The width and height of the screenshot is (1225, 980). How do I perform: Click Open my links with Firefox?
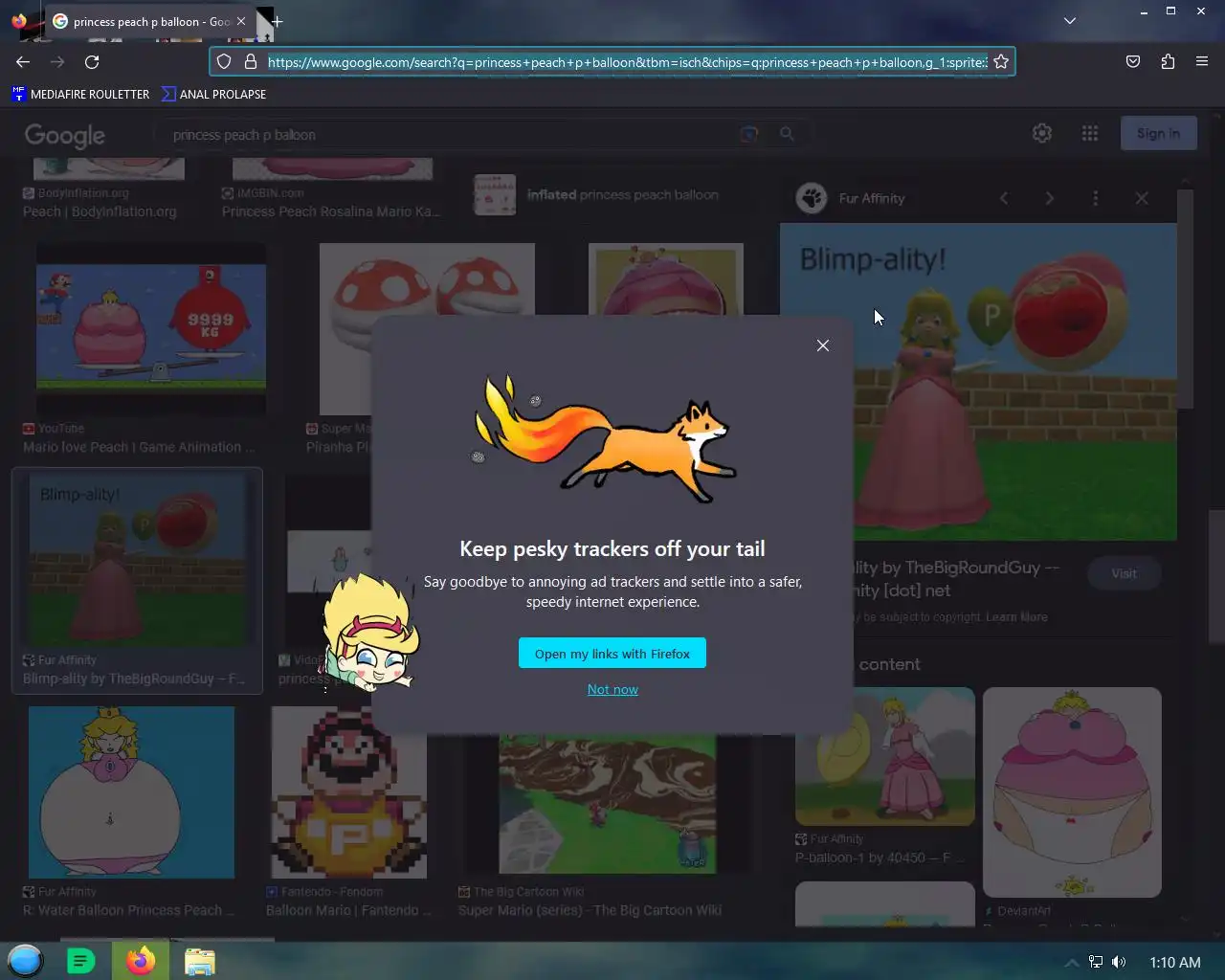612,654
